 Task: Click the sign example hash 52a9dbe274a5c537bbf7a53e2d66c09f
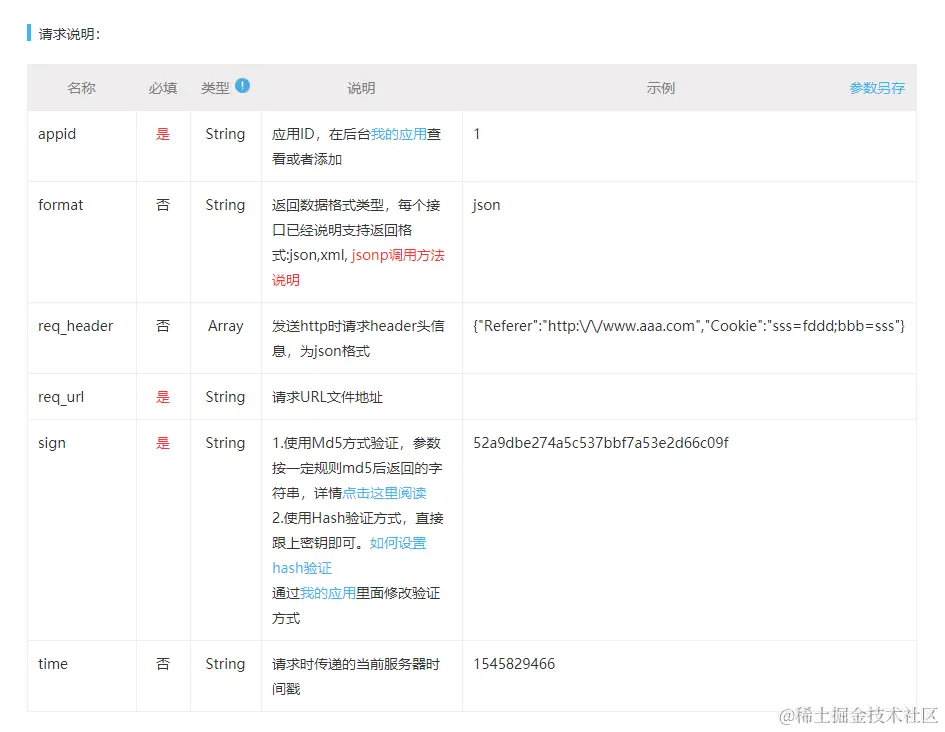601,443
